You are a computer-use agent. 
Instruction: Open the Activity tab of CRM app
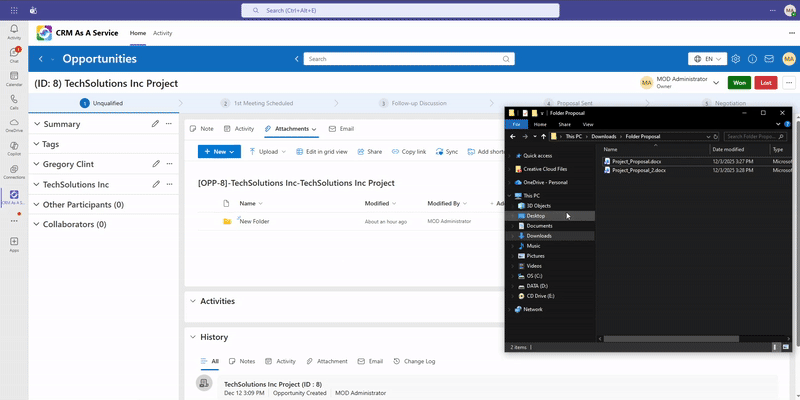click(x=163, y=33)
